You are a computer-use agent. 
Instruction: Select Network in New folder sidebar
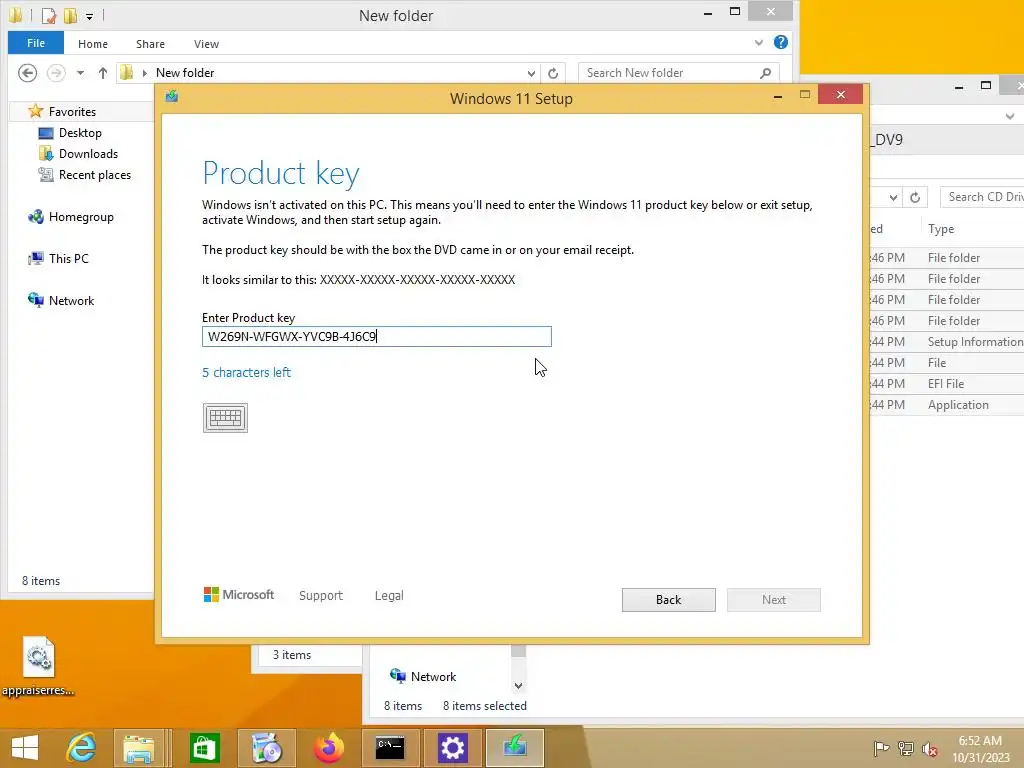[x=61, y=300]
